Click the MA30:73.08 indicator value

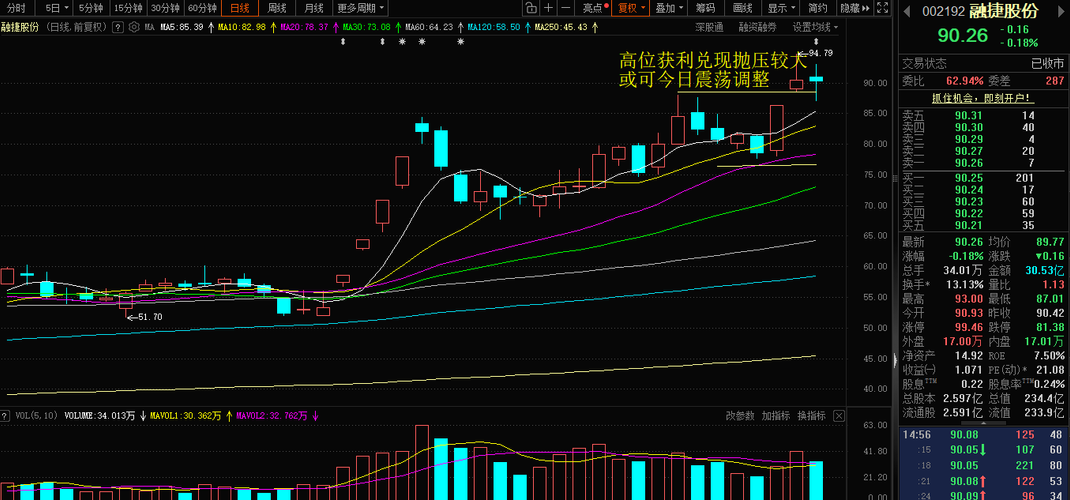(366, 27)
